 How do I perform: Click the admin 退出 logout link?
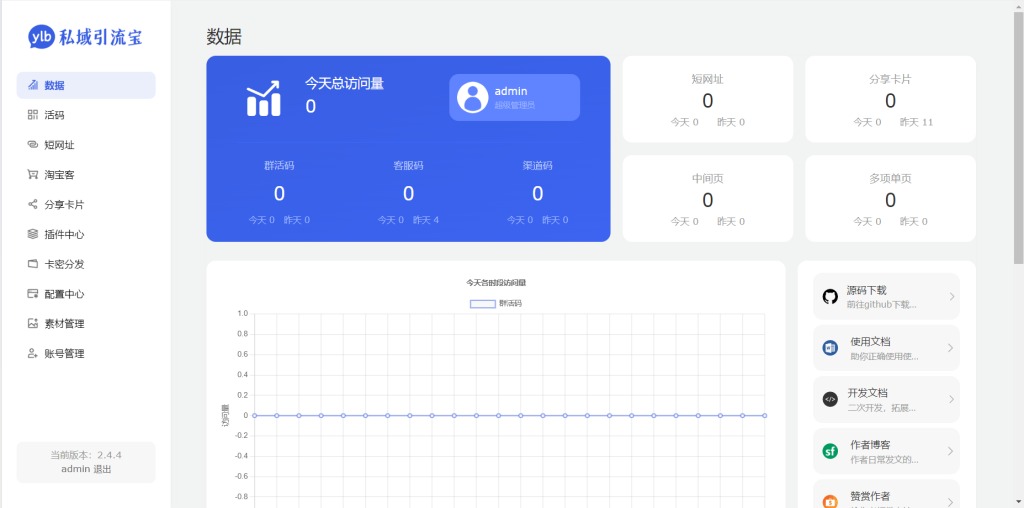102,468
